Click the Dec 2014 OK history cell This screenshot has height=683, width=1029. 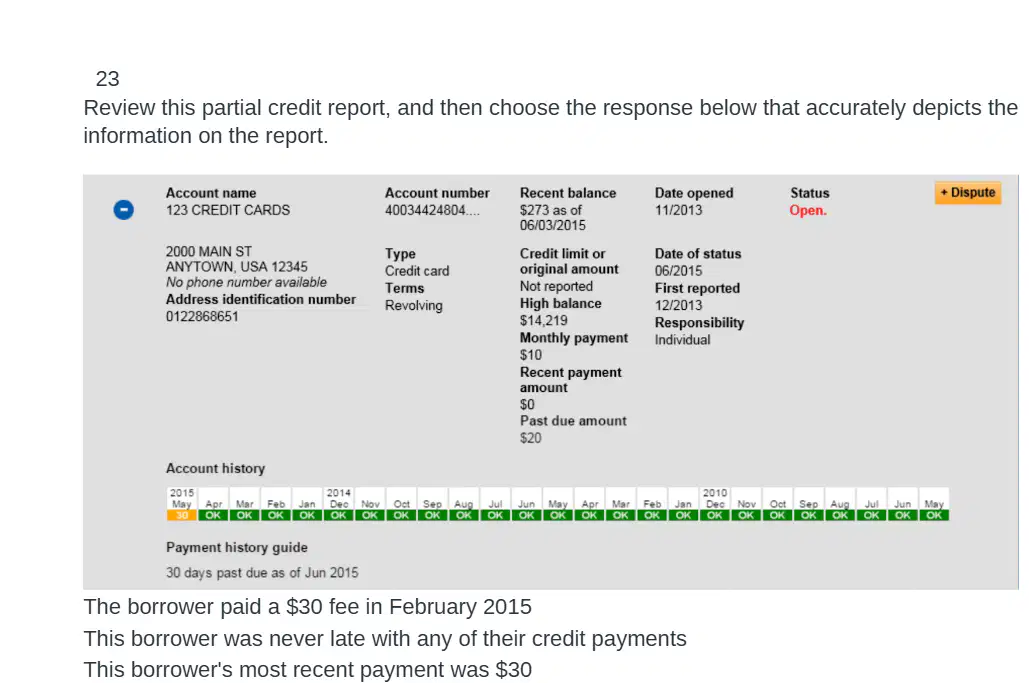[x=339, y=515]
